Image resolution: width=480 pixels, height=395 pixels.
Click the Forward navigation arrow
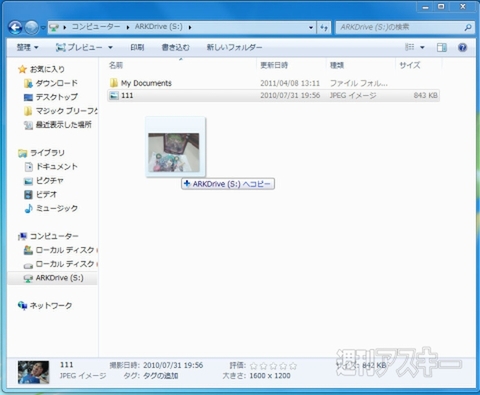(32, 27)
